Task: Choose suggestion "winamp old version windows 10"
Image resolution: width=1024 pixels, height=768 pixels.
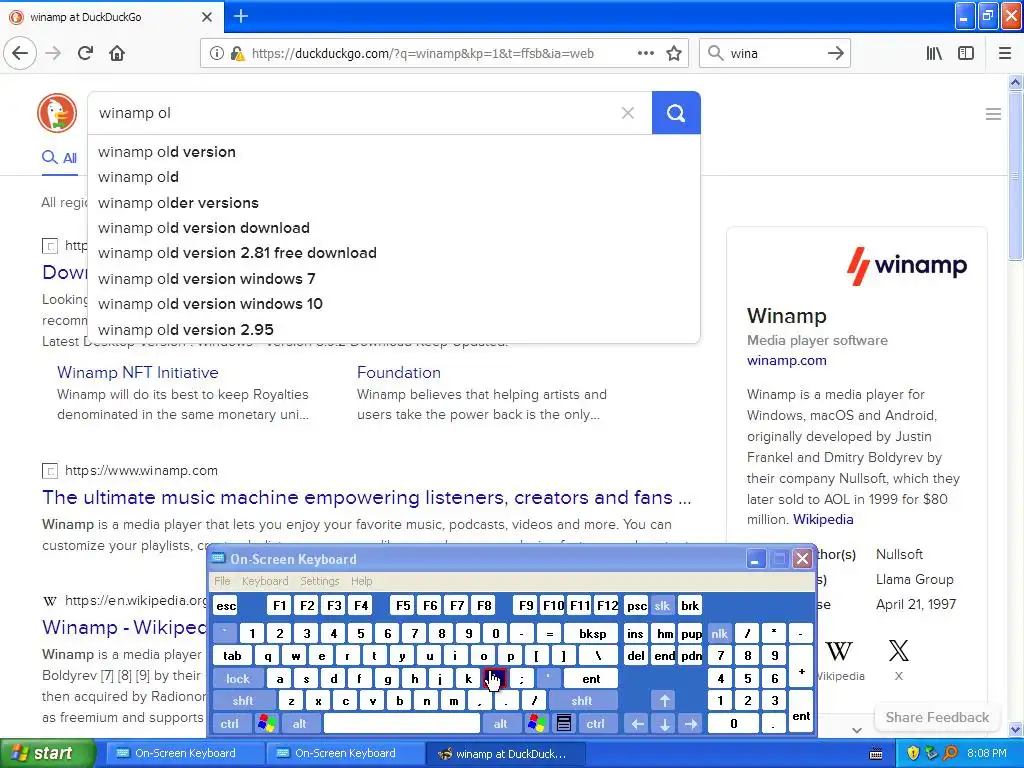Action: pyautogui.click(x=394, y=304)
